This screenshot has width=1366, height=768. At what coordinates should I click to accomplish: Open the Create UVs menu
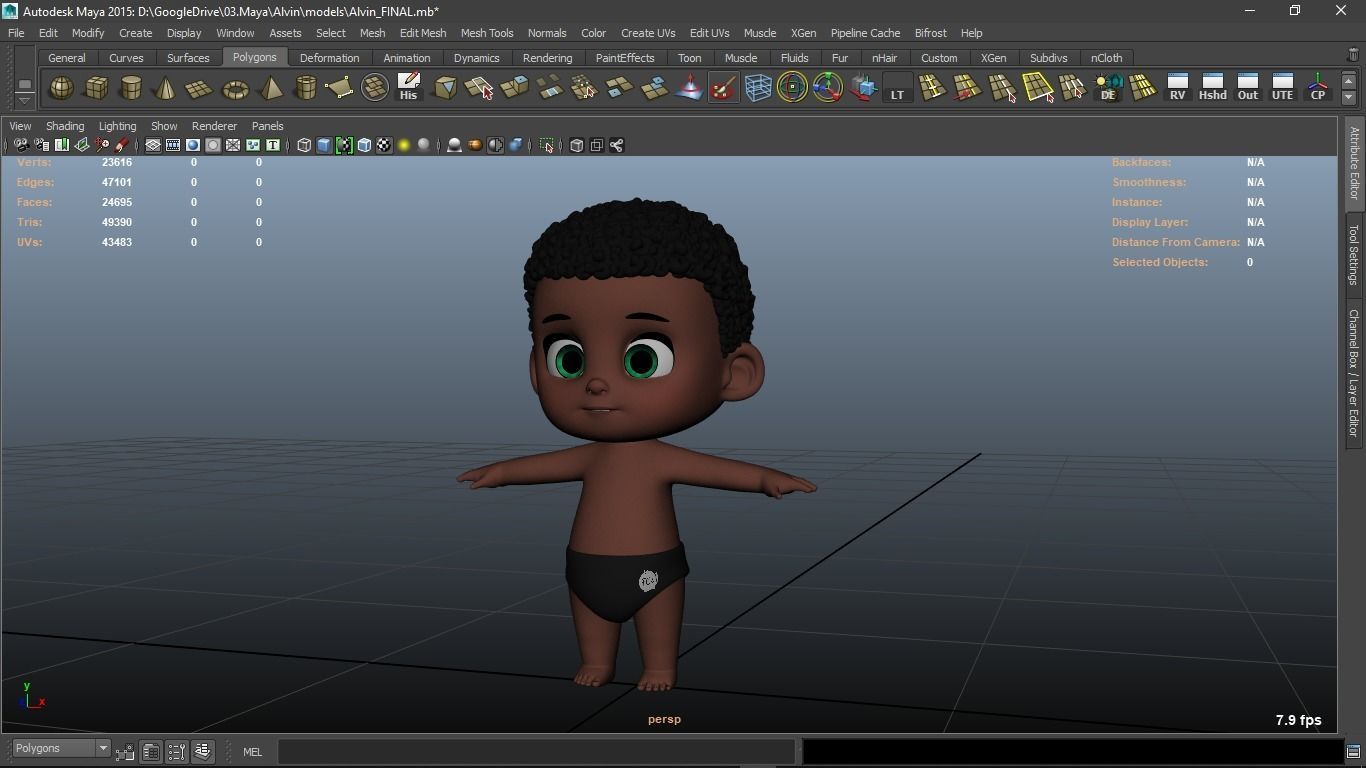648,33
